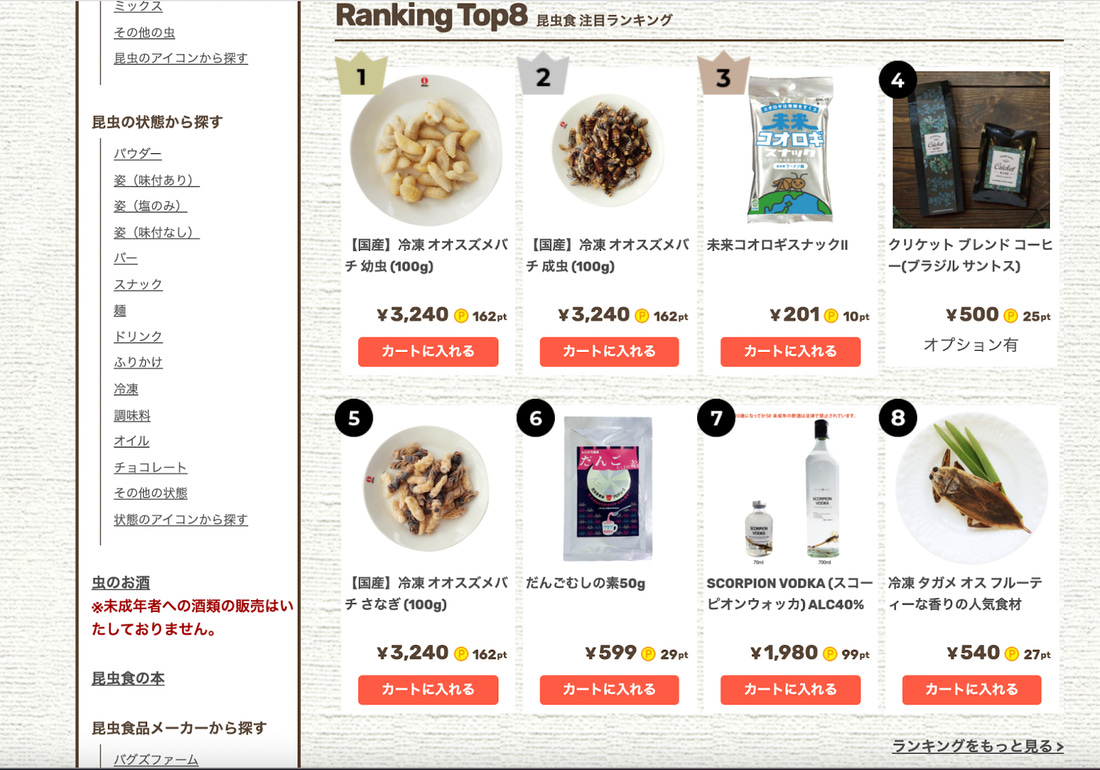Open ランキングをもっと見る link
Image resolution: width=1100 pixels, height=770 pixels.
click(977, 746)
